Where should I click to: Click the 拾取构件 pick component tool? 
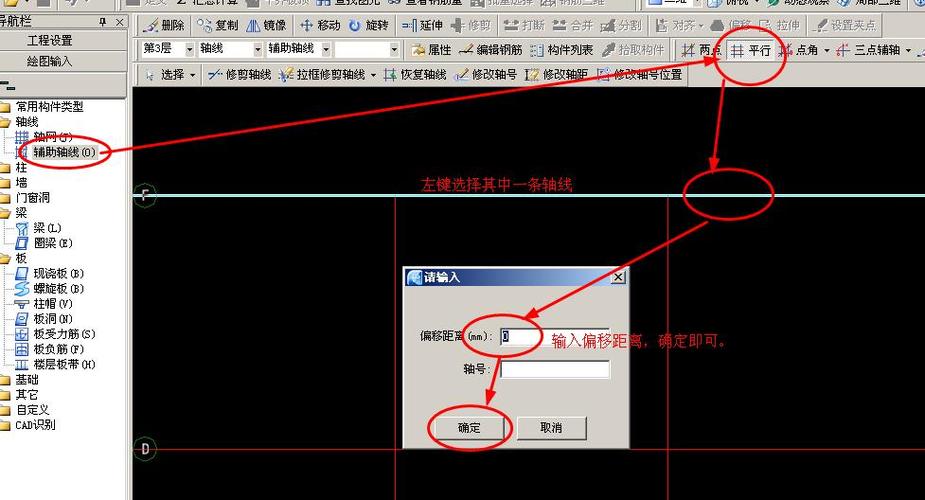[633, 50]
